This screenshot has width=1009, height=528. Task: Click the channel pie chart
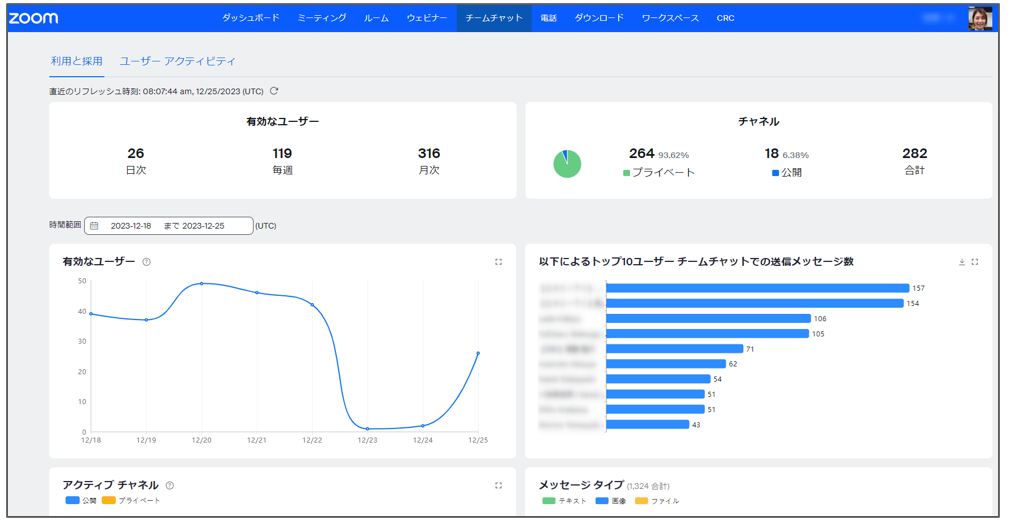point(567,163)
